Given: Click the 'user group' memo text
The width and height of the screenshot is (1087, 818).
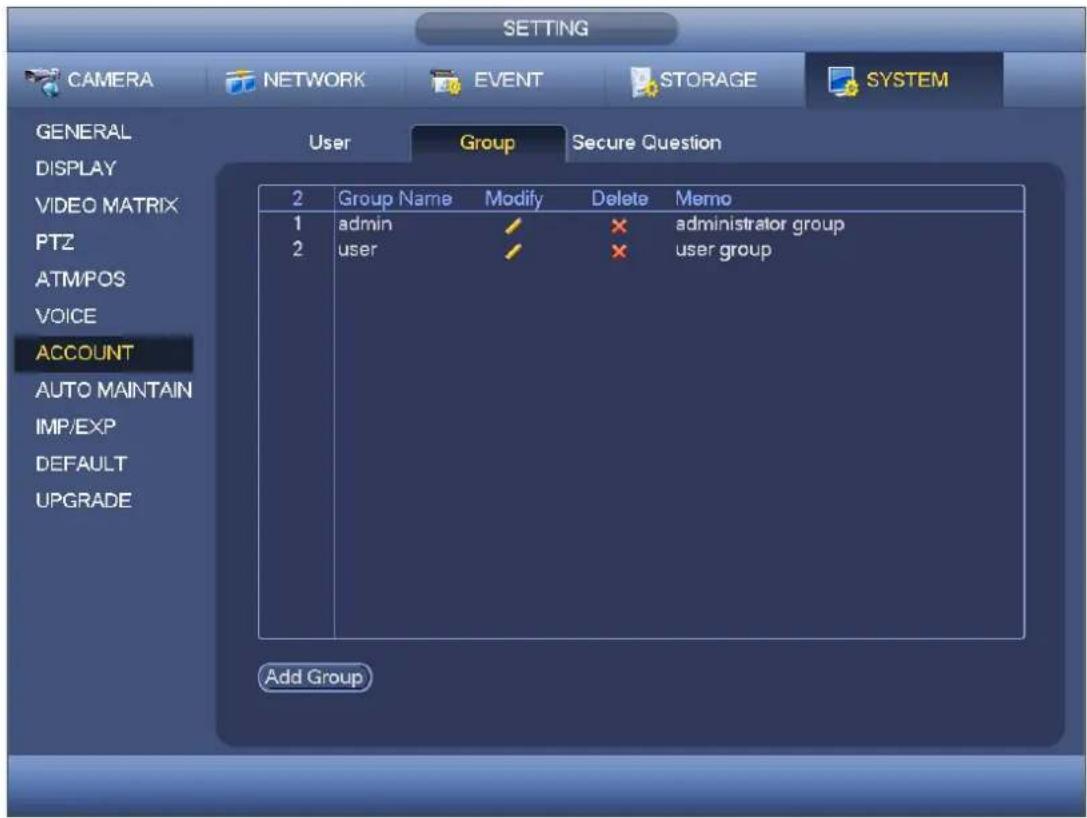Looking at the screenshot, I should (x=723, y=250).
